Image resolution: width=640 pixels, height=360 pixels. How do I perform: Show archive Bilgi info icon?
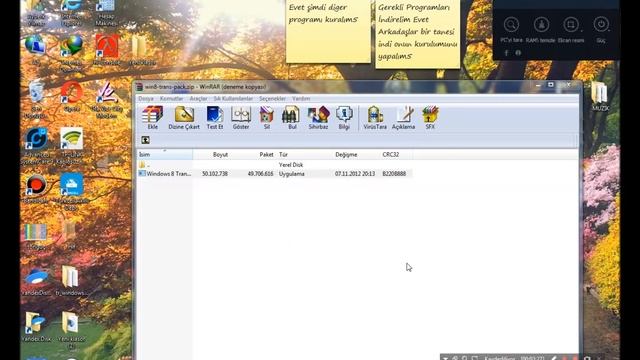tap(344, 118)
